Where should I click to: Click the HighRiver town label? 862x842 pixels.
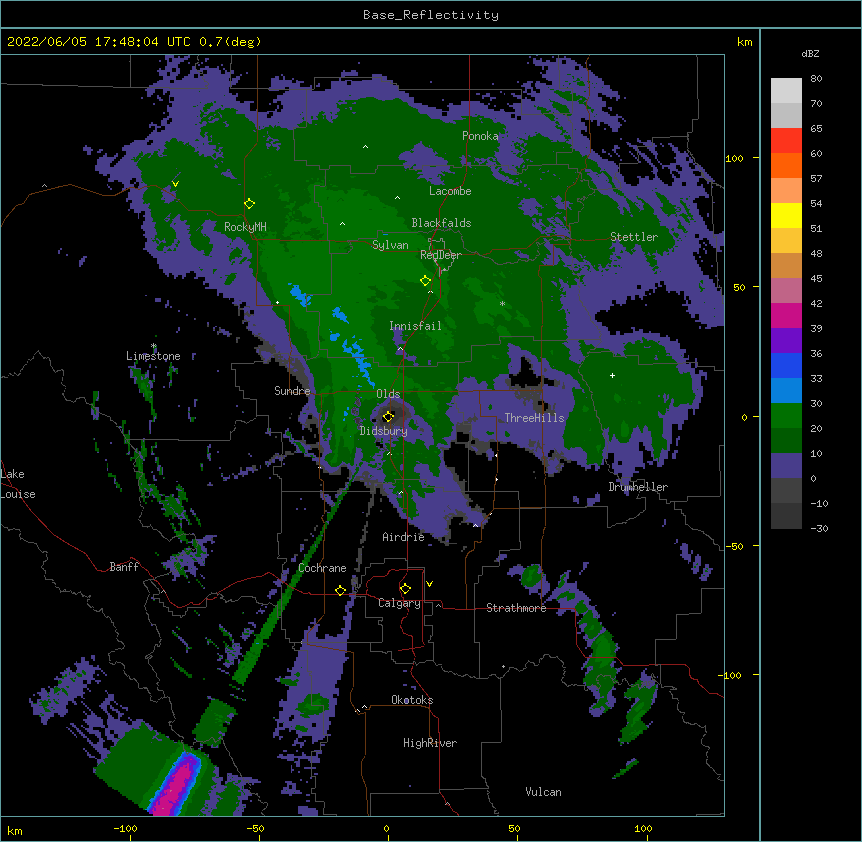coord(430,743)
